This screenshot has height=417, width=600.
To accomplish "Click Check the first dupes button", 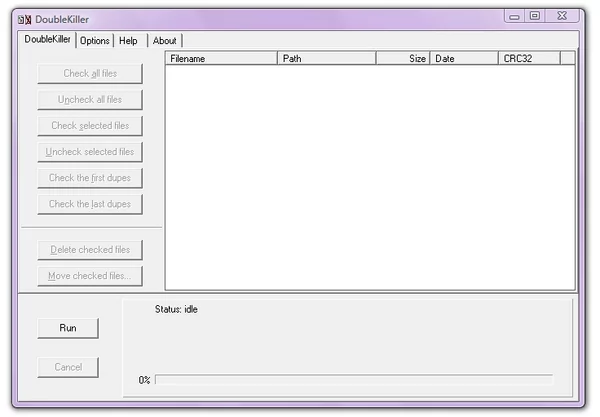I will point(90,178).
